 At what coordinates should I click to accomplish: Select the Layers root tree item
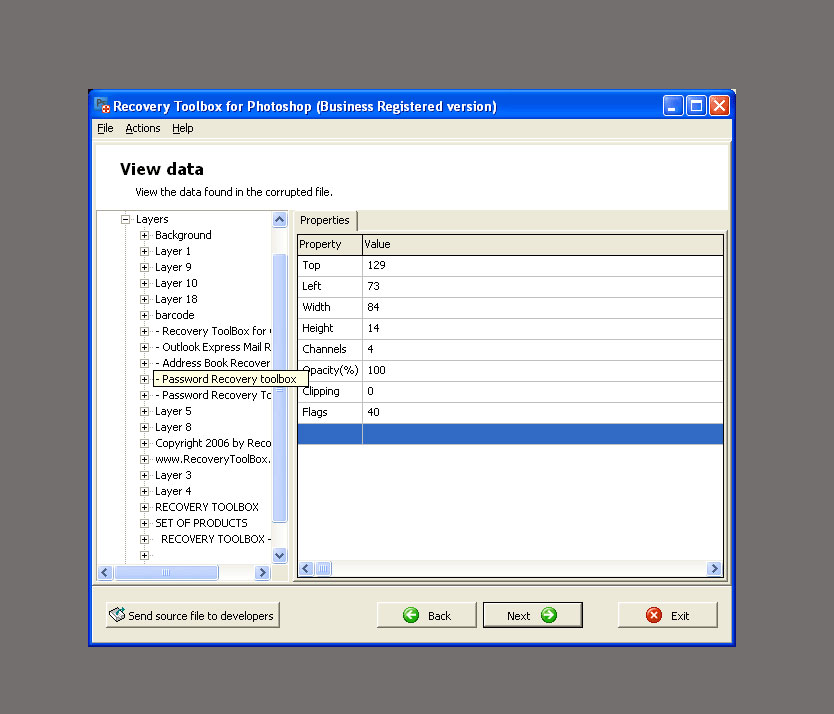[x=152, y=219]
